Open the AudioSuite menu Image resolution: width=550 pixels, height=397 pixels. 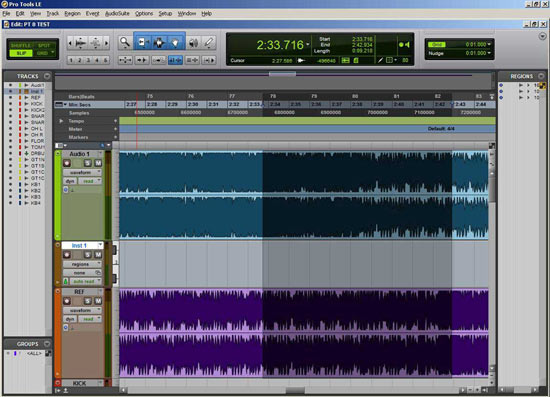(117, 13)
